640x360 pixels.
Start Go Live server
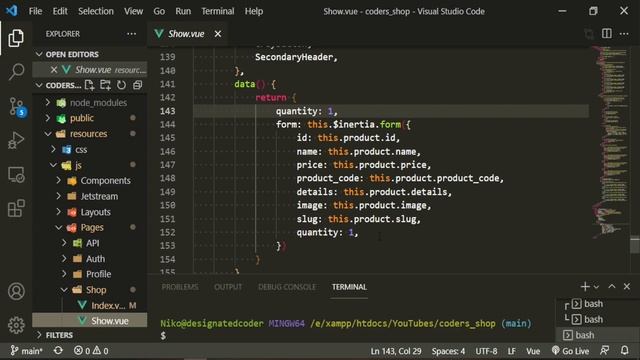[x=570, y=351]
